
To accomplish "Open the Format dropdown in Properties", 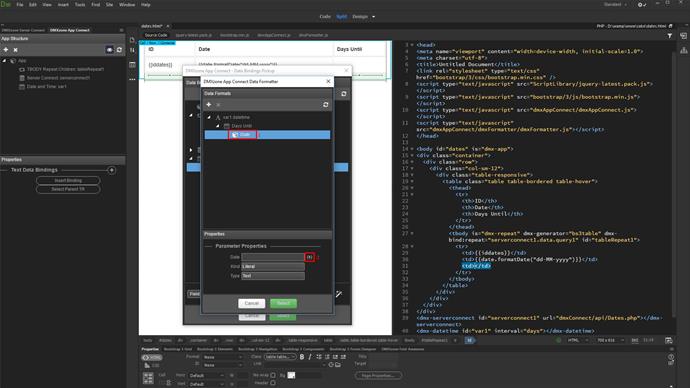I will (x=223, y=357).
